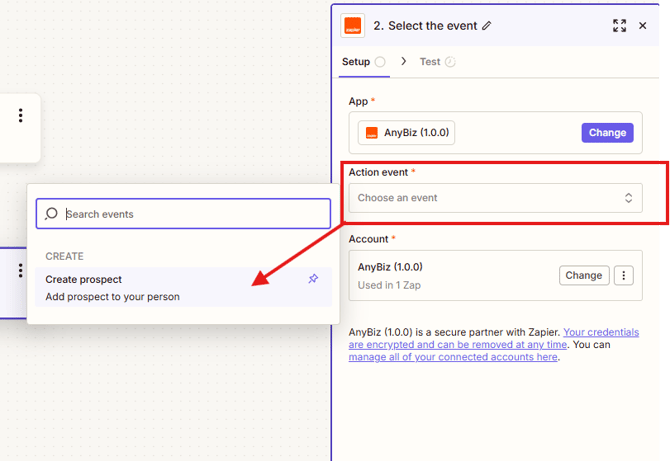Click 'Add prospect to your person' description
This screenshot has width=670, height=461.
pos(113,297)
